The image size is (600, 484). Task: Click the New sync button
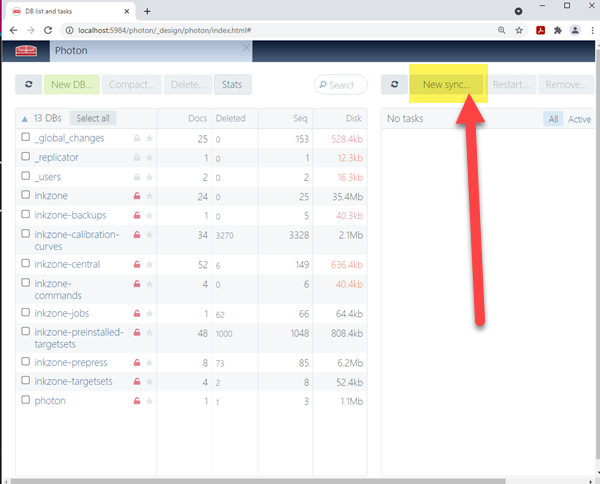coord(446,84)
